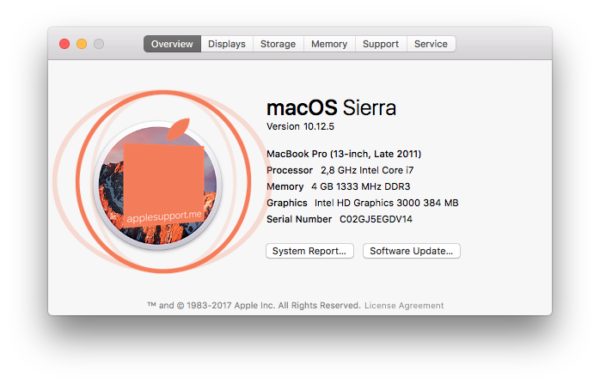
Task: Close the About This Mac window
Action: tap(64, 44)
